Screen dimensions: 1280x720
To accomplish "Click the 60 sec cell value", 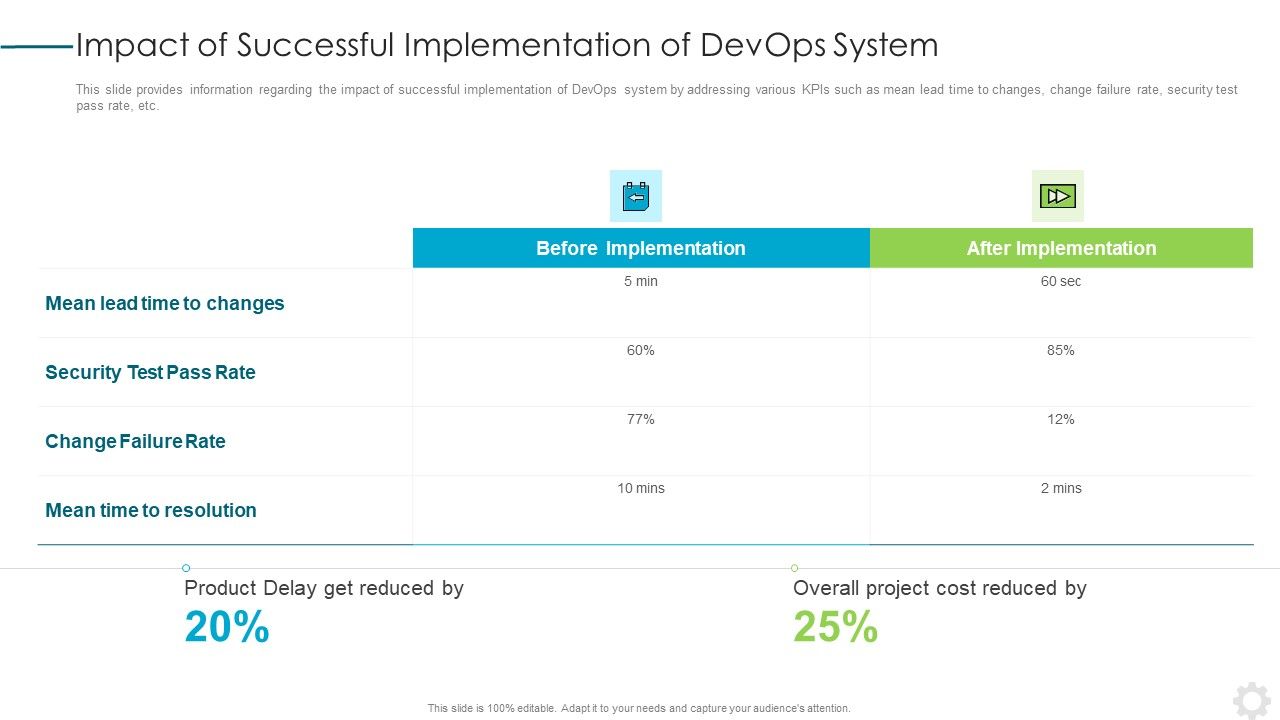I will coord(1061,281).
